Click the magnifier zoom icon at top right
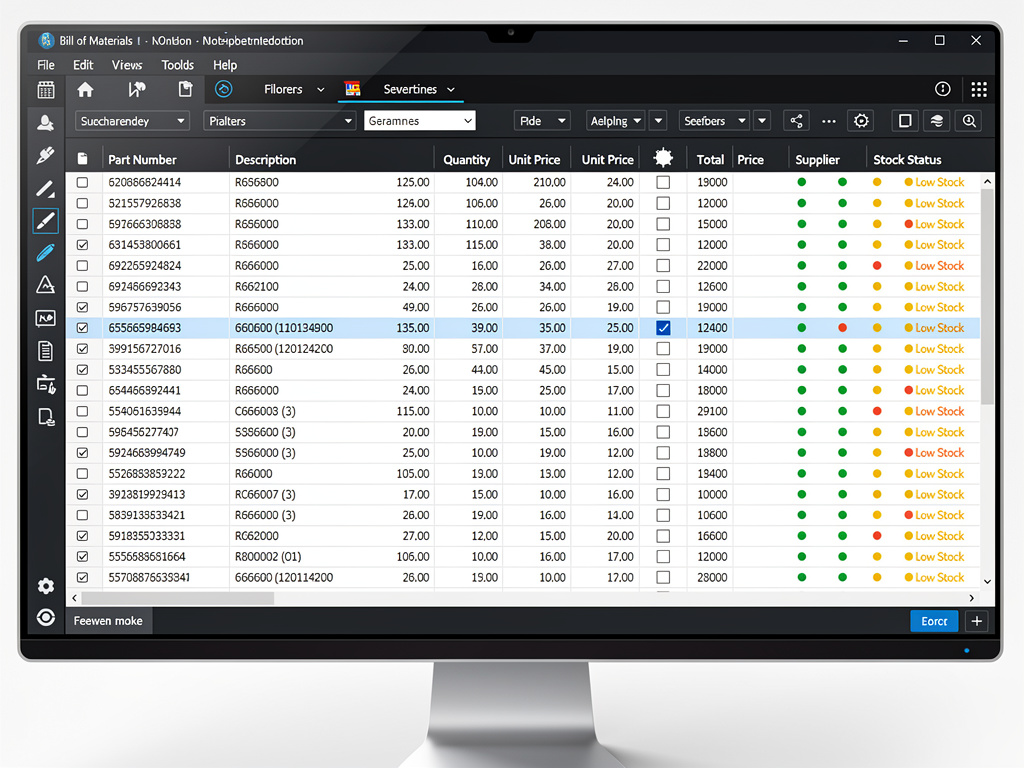This screenshot has width=1024, height=768. pos(968,121)
